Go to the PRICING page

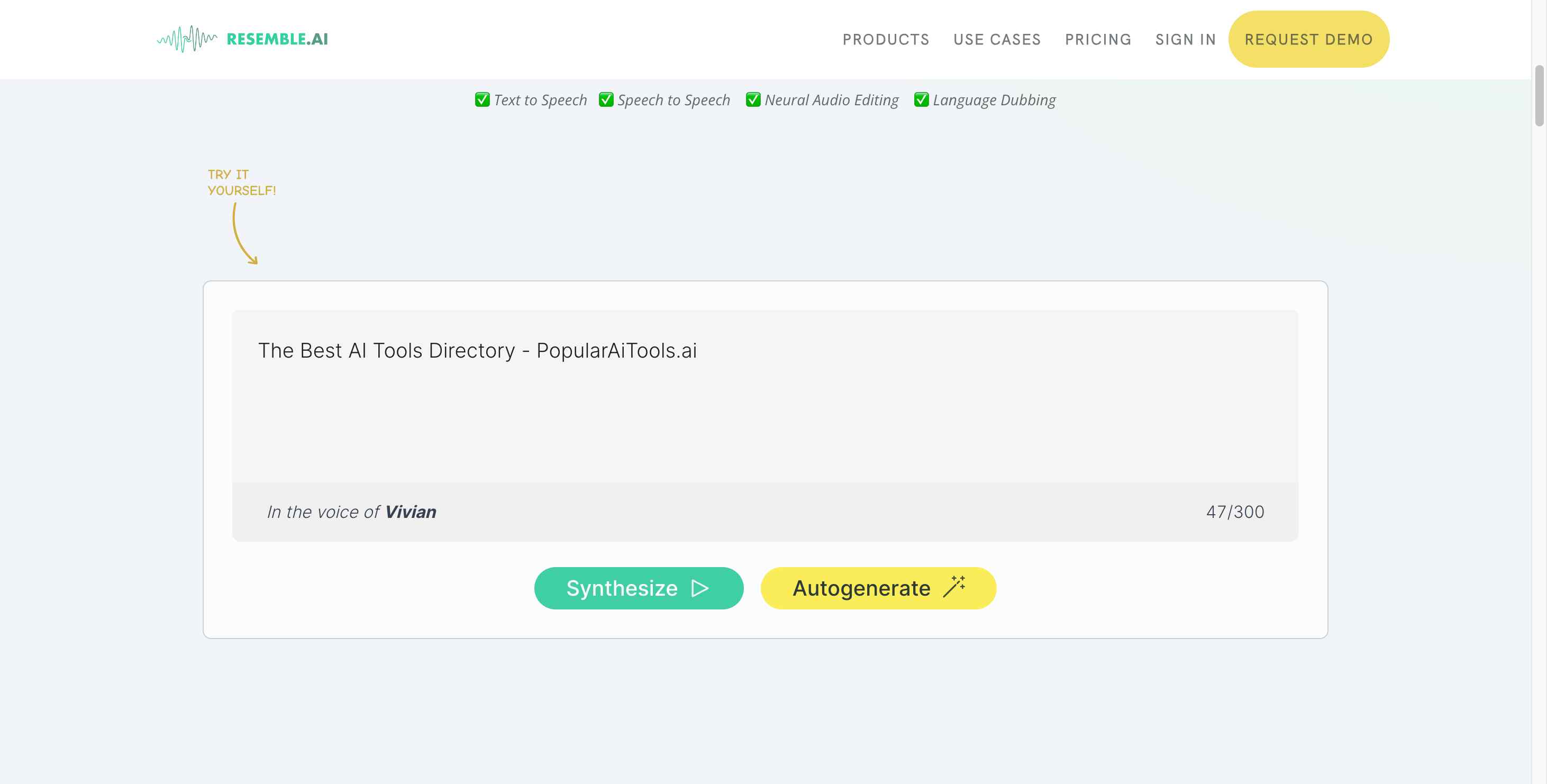(1098, 40)
